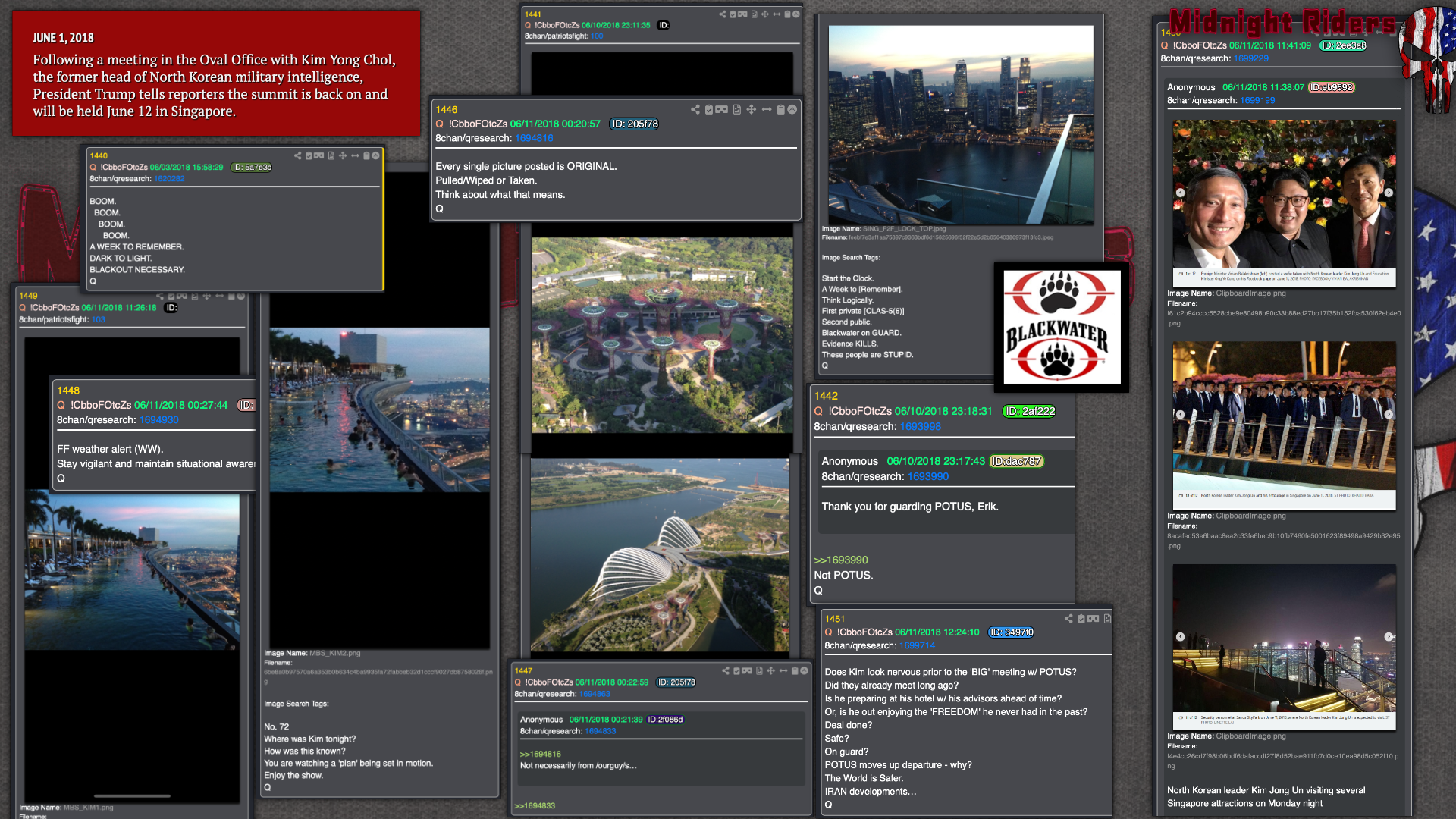This screenshot has height=819, width=1456.
Task: Click the ID: 205f78 badge on post 1446
Action: [635, 124]
